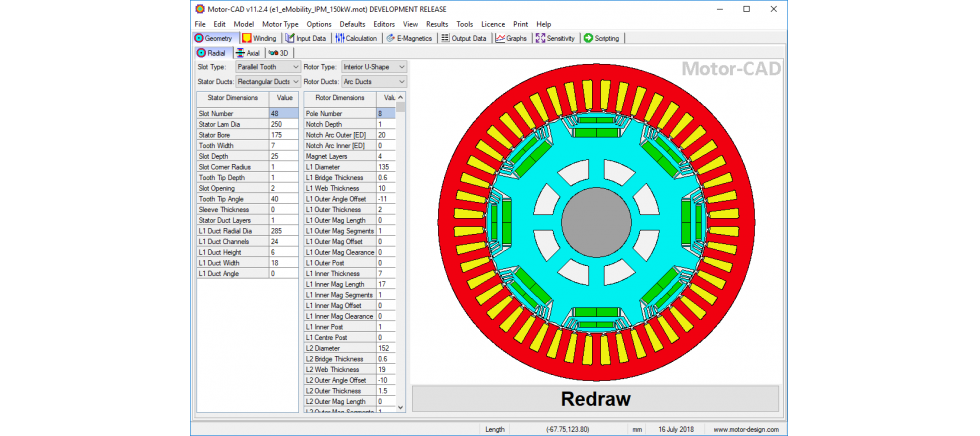Open the Tools menu

point(465,24)
